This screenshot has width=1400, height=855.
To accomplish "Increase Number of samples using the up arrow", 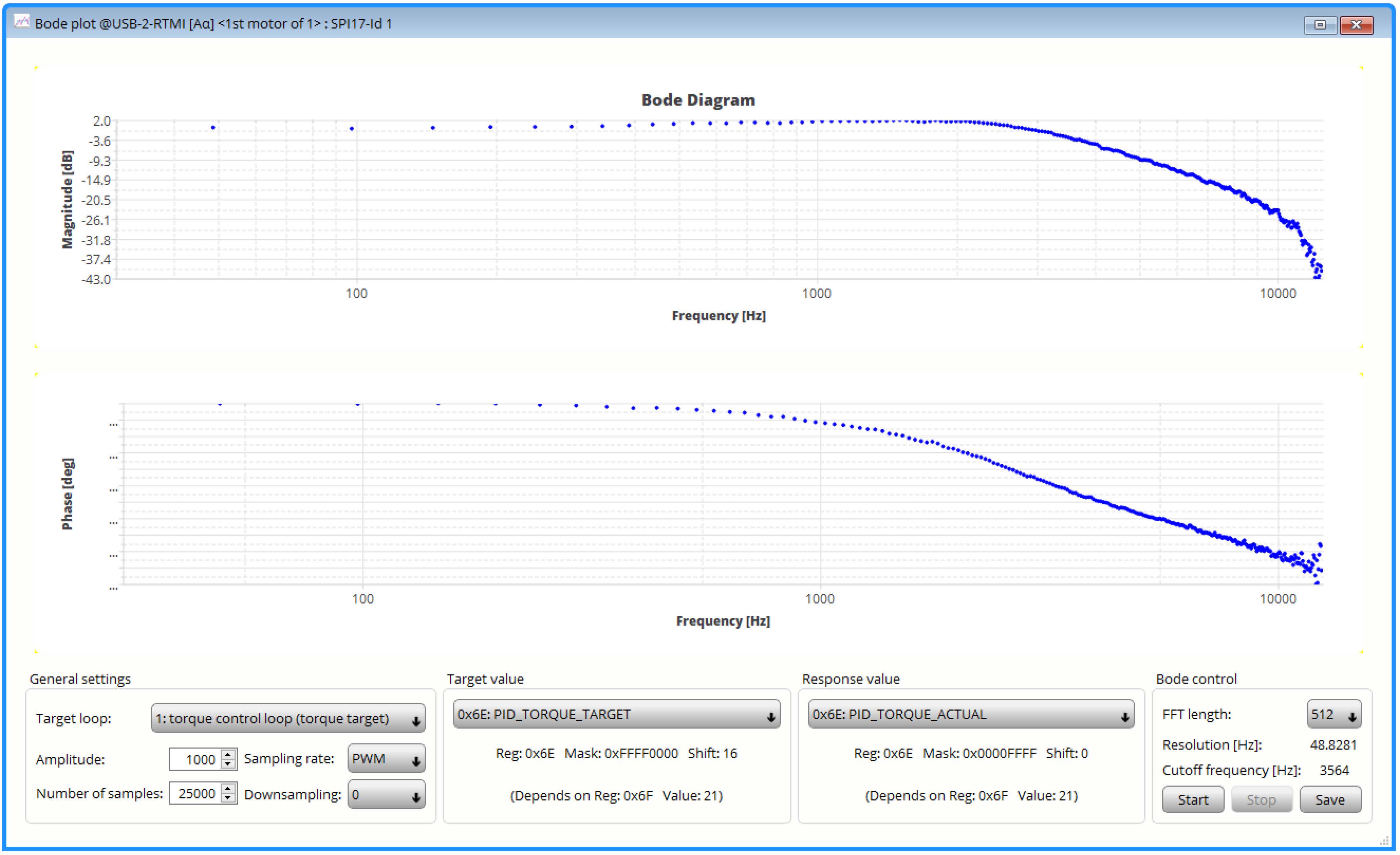I will click(228, 788).
